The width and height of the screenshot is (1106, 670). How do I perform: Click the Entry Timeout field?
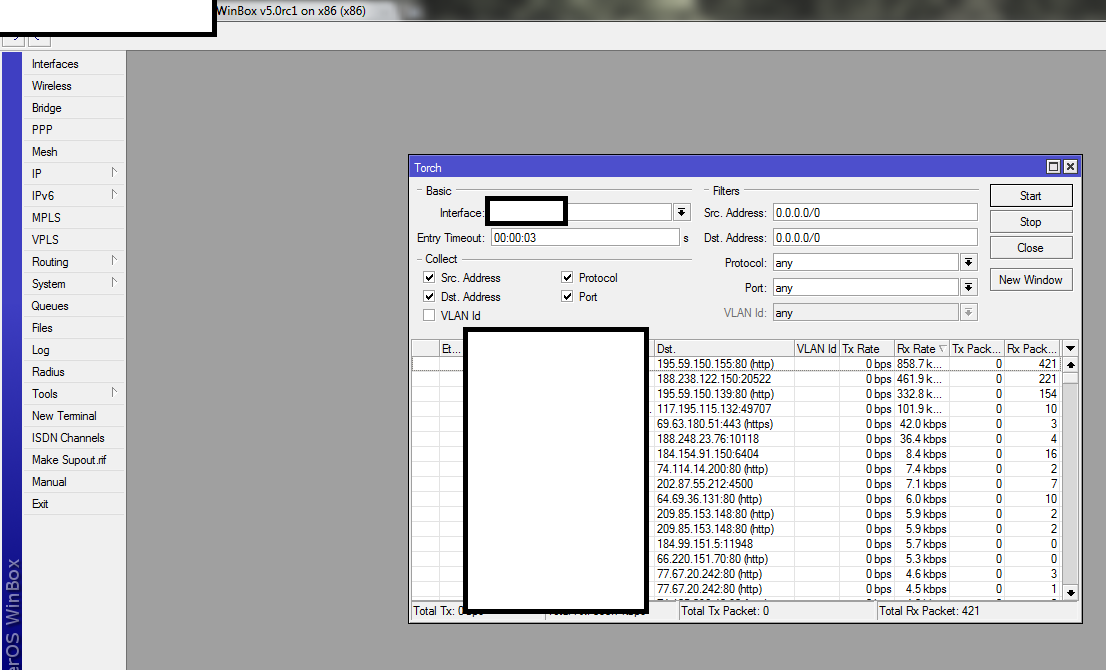pos(585,238)
